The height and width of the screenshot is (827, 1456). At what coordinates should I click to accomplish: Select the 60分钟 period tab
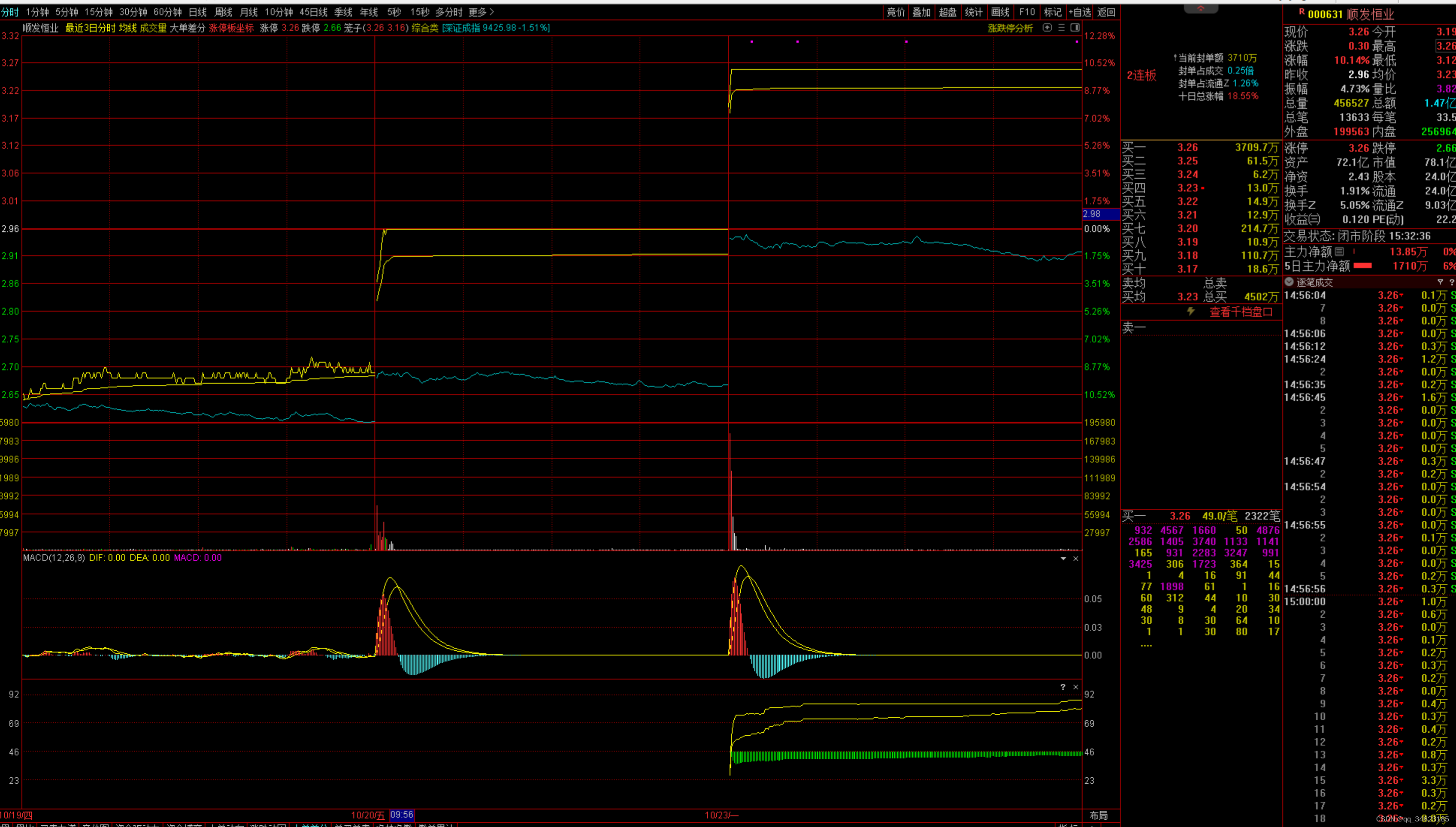[x=168, y=12]
